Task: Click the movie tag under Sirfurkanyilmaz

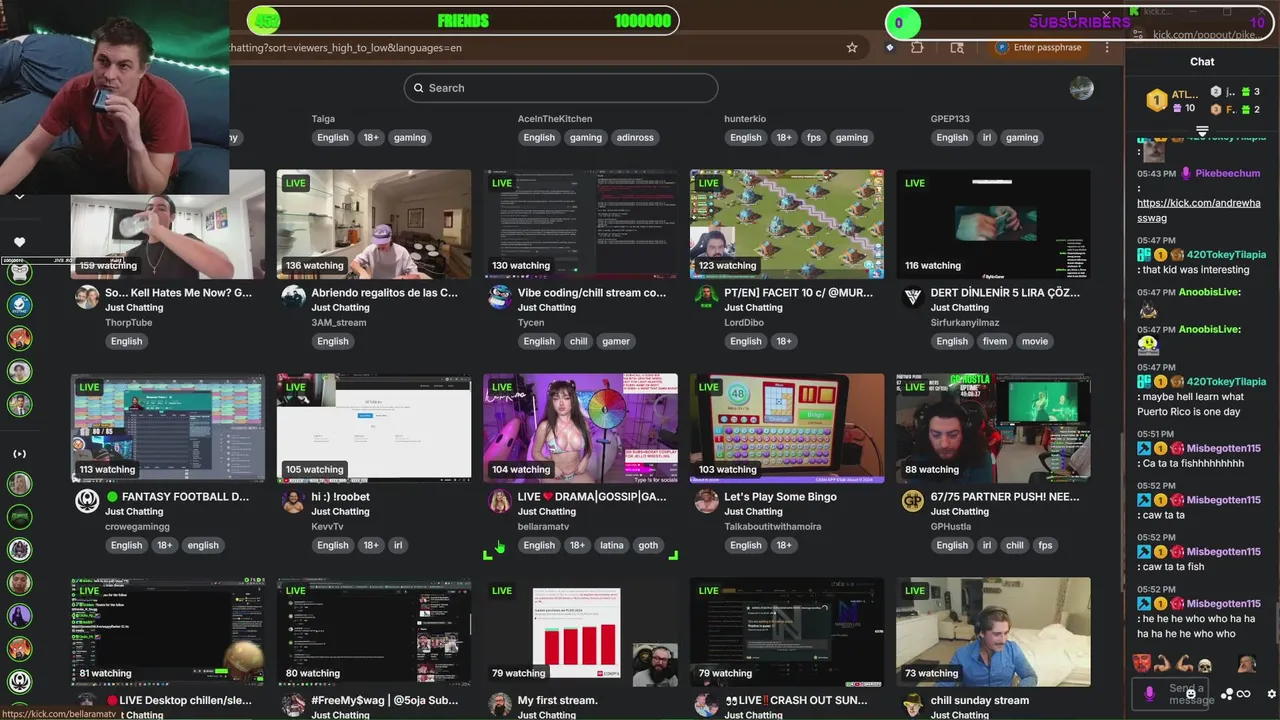Action: tap(1035, 341)
